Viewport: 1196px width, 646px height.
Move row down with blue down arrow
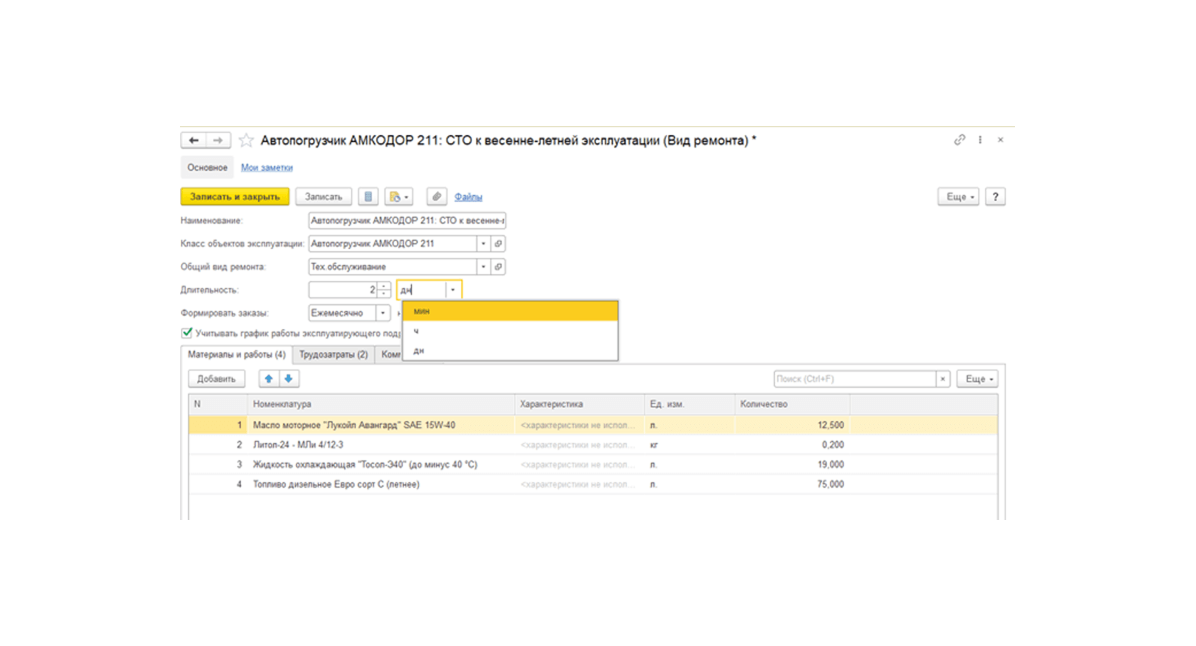tap(288, 379)
